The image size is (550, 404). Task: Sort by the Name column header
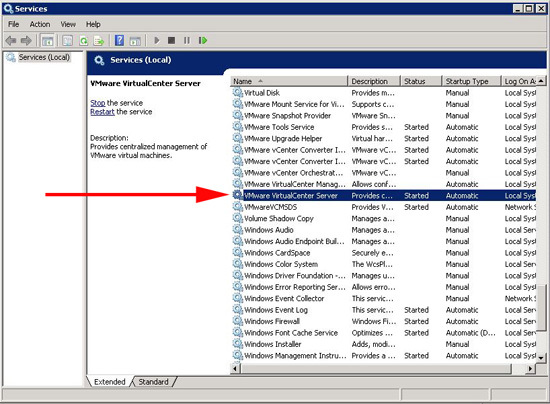pos(289,81)
